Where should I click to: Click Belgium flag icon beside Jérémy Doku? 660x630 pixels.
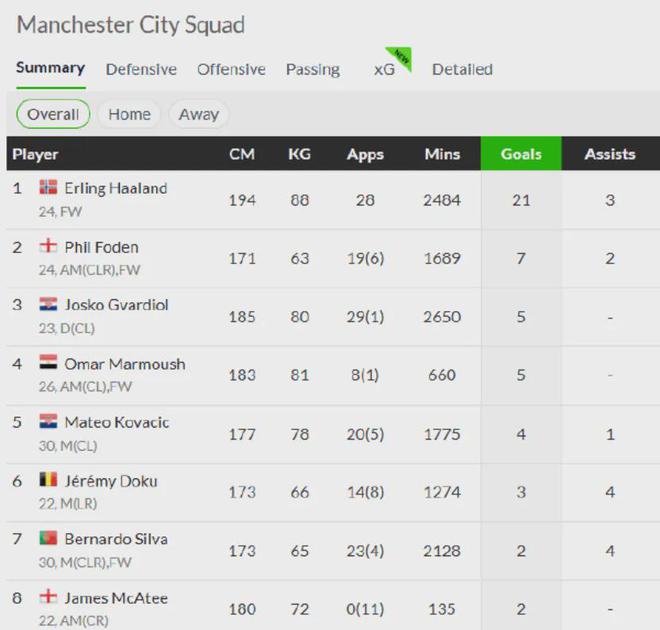pyautogui.click(x=48, y=480)
